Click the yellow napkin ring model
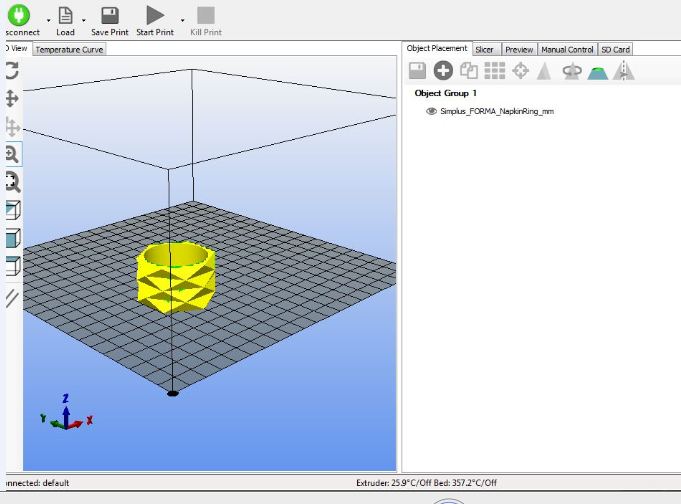The image size is (681, 504). (x=176, y=277)
